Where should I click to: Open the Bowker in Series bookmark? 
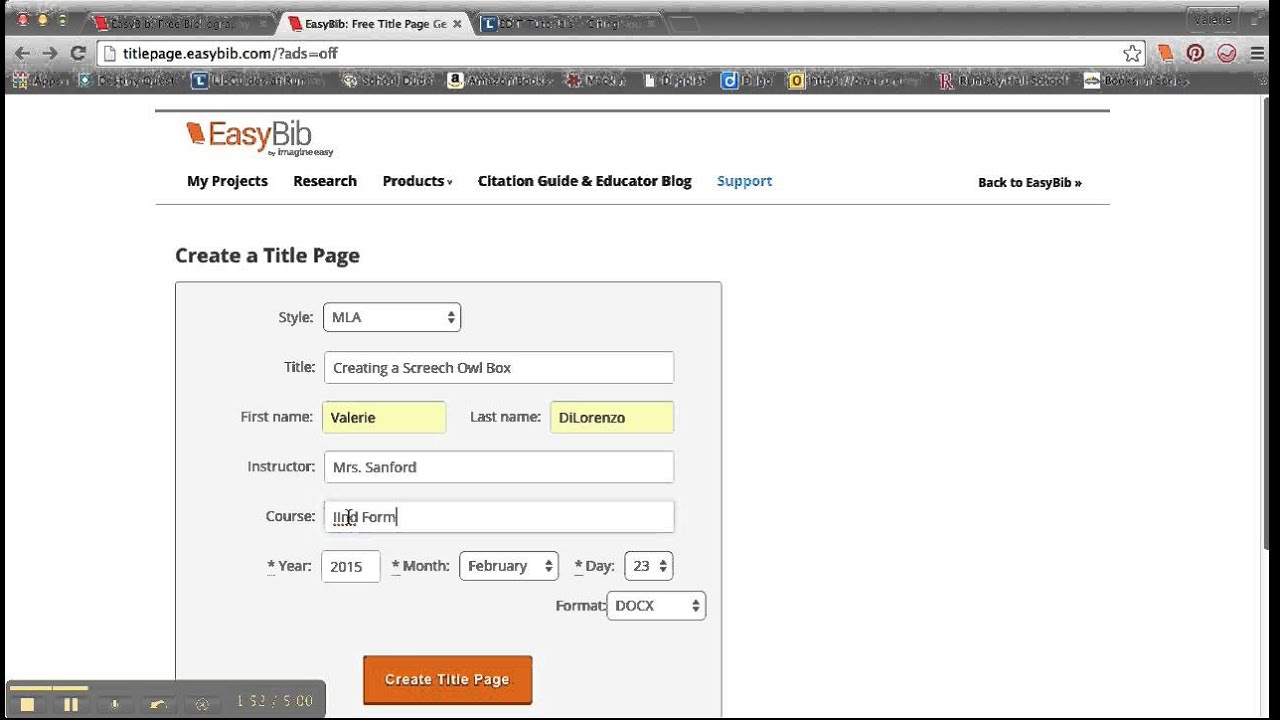(1136, 81)
